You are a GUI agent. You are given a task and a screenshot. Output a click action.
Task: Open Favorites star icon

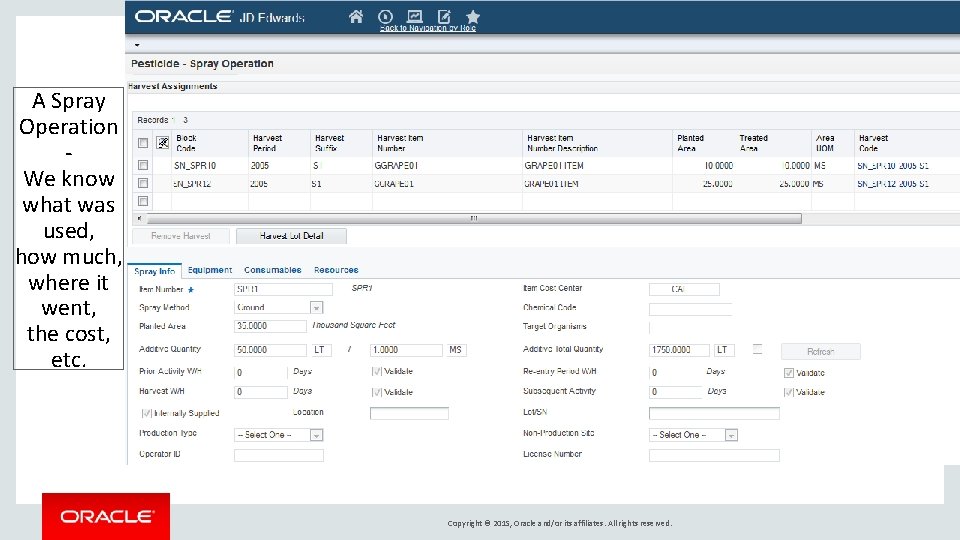[x=473, y=16]
